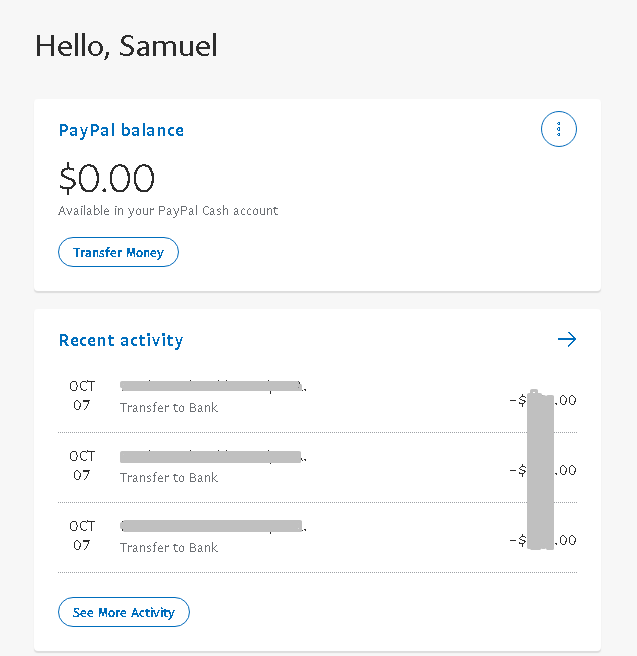This screenshot has width=637, height=656.
Task: Open the first Transfer to Bank transaction
Action: tap(169, 408)
